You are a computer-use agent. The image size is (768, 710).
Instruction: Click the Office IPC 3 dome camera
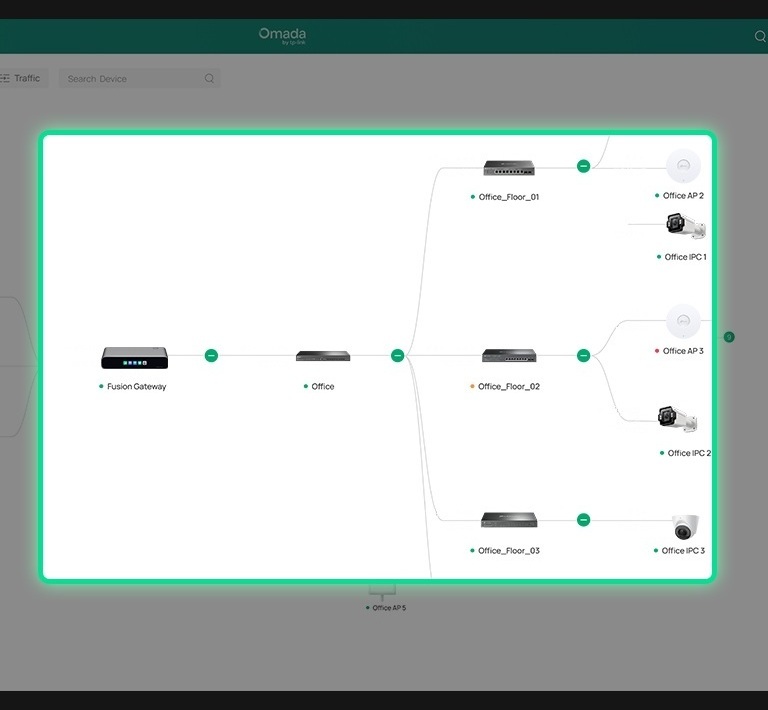point(685,527)
